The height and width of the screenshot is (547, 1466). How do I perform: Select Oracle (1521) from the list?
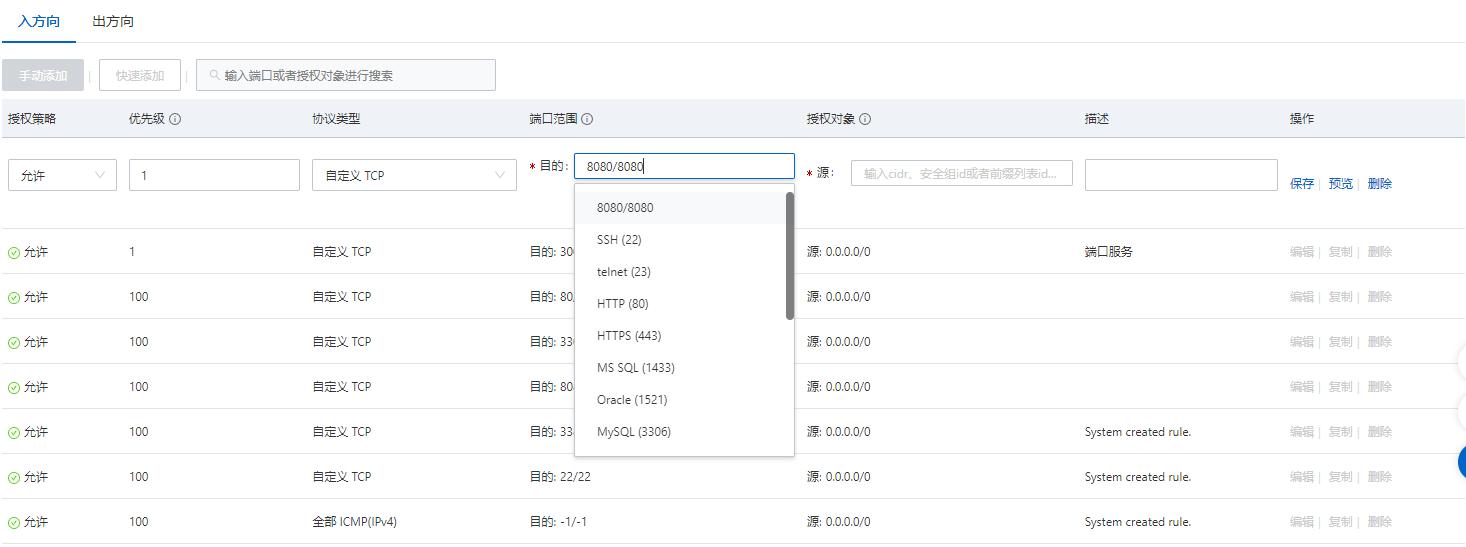[680, 400]
